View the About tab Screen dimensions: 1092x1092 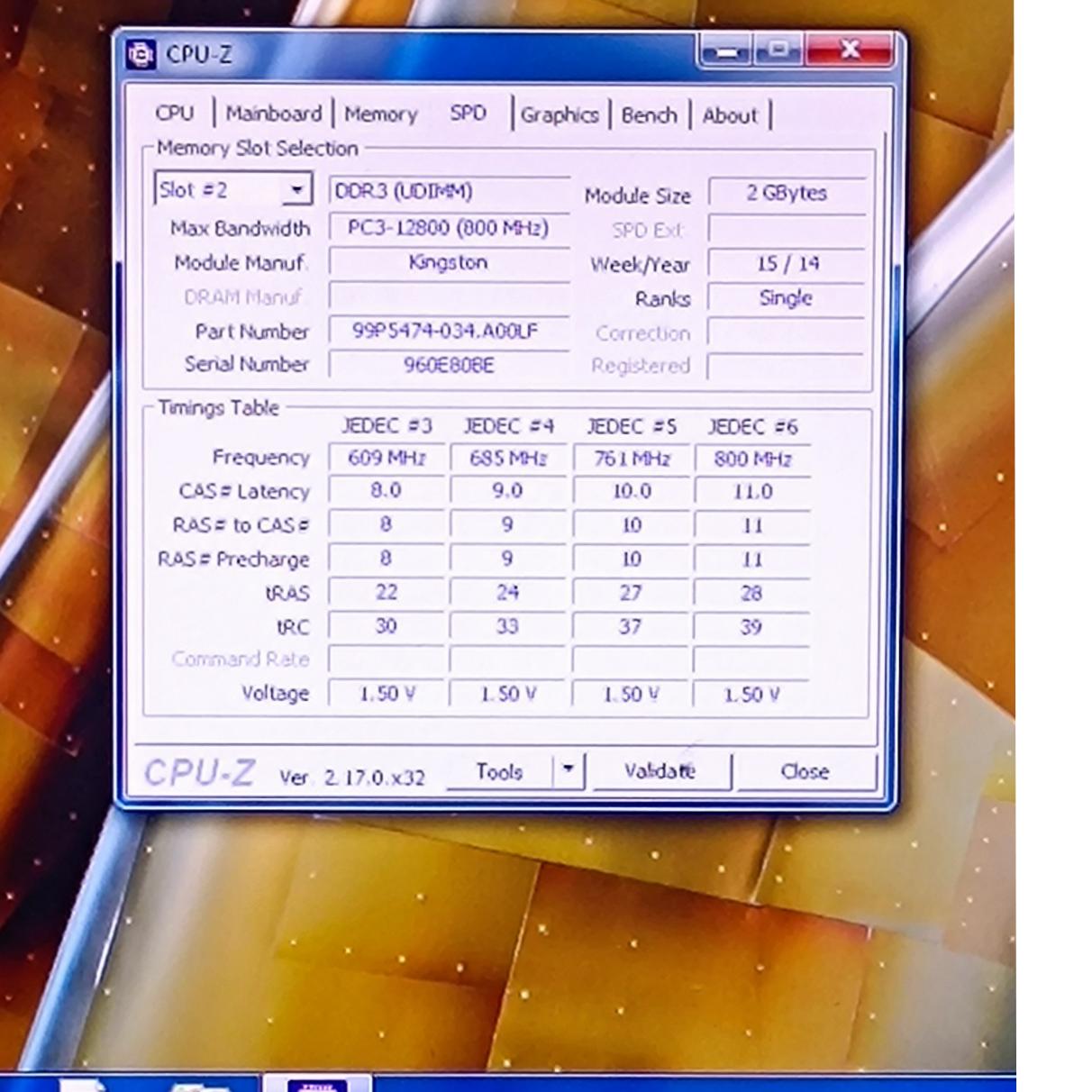[730, 115]
